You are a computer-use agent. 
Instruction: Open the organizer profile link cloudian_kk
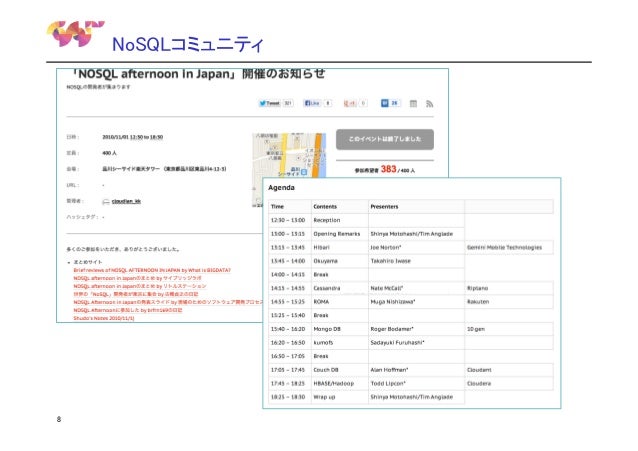point(126,201)
